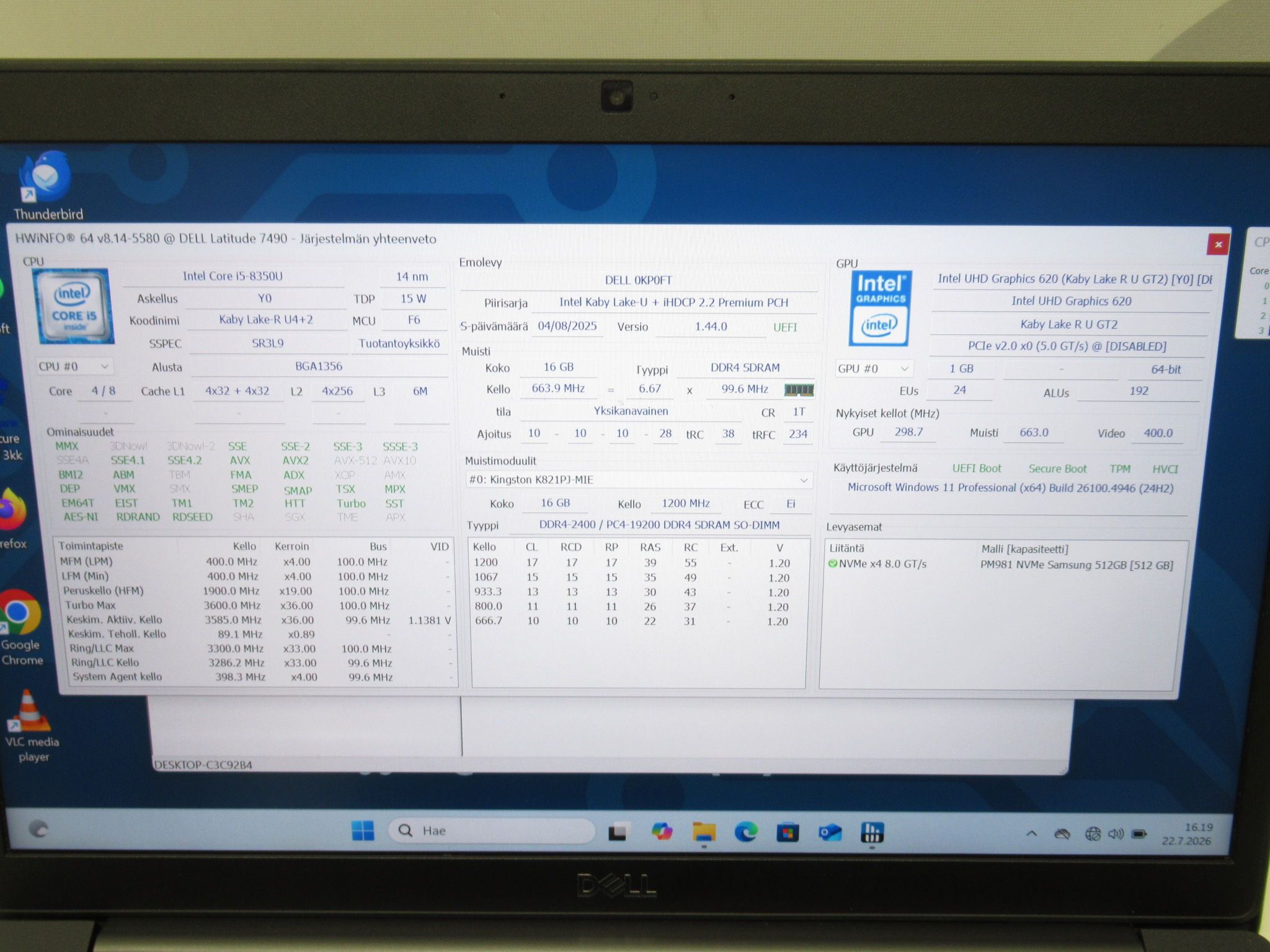Click HWiNFO icon in taskbar
Image resolution: width=1270 pixels, height=952 pixels.
pos(871,832)
